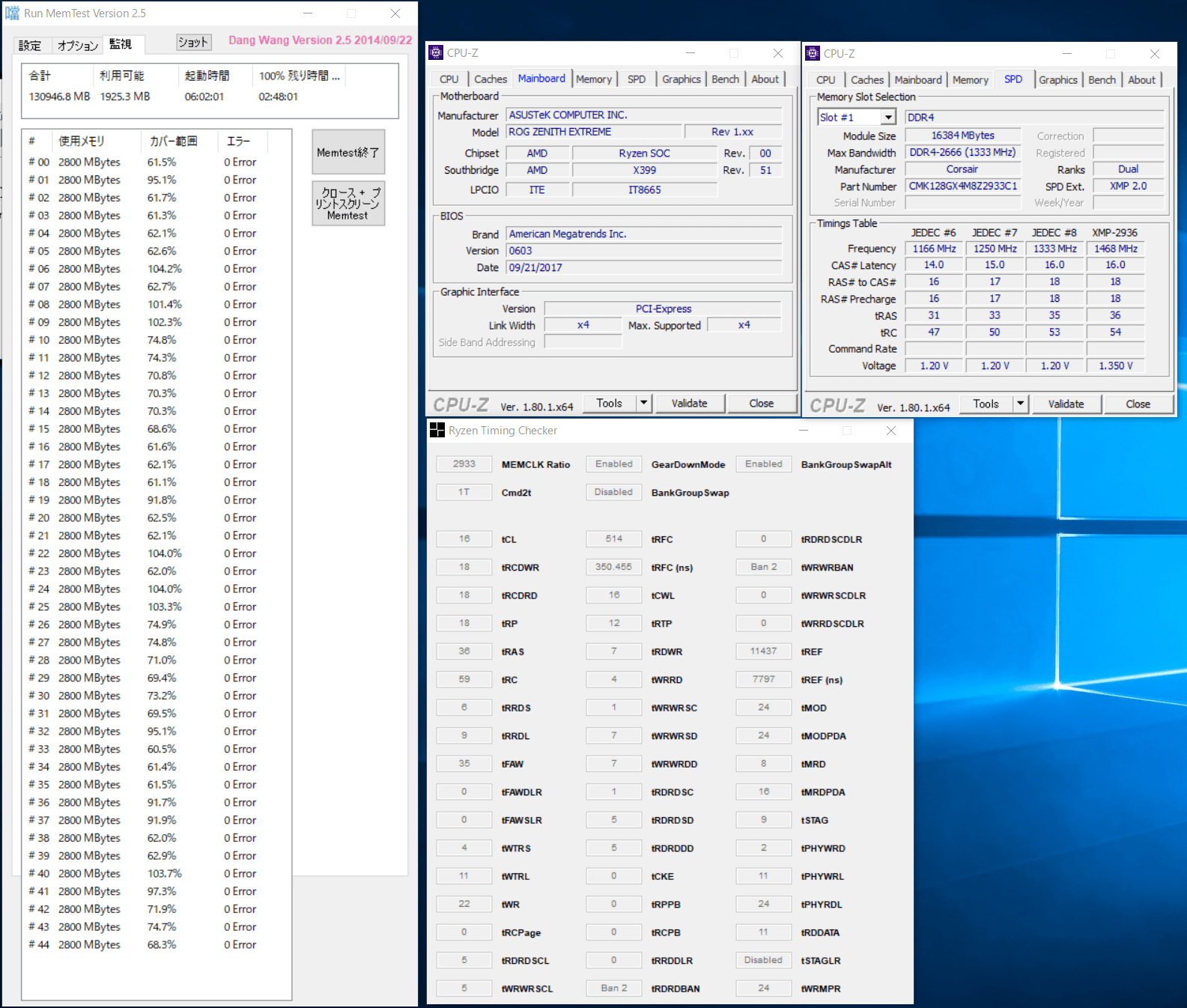Click Tools button in Mainboard CPU-Z window

[610, 403]
